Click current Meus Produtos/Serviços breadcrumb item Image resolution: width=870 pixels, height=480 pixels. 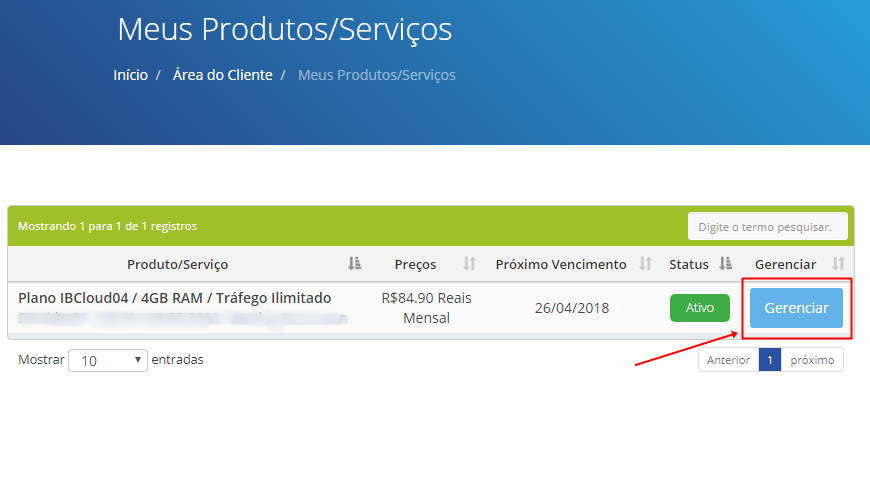point(376,75)
